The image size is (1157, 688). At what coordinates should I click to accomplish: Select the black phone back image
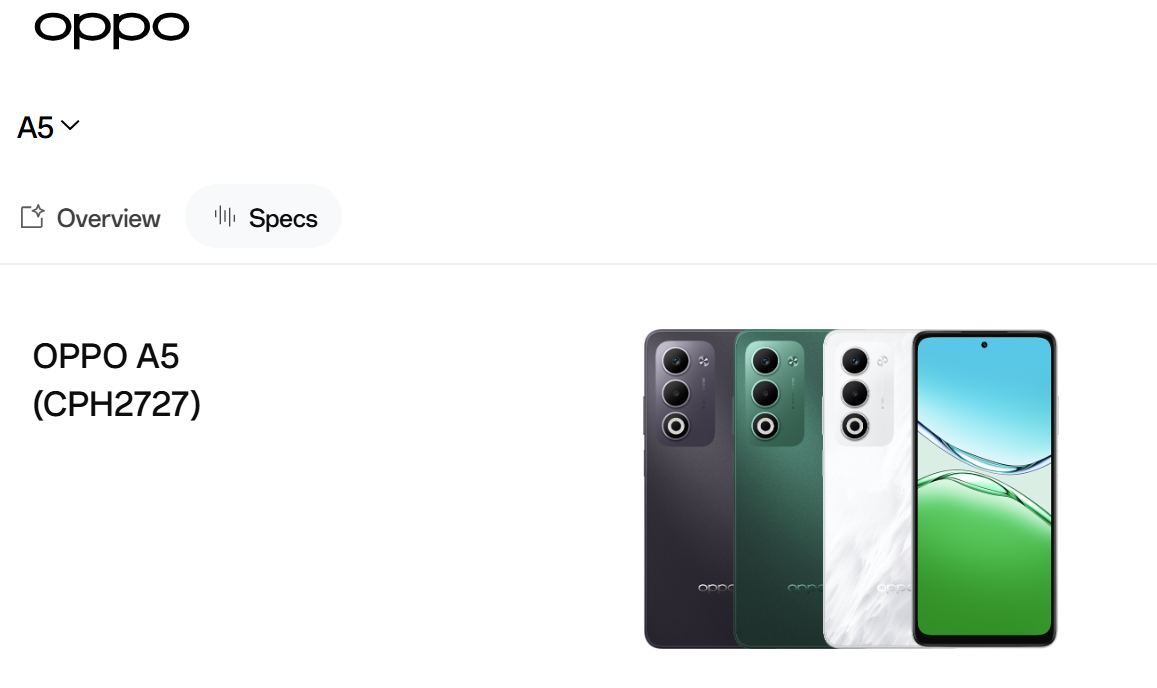689,489
